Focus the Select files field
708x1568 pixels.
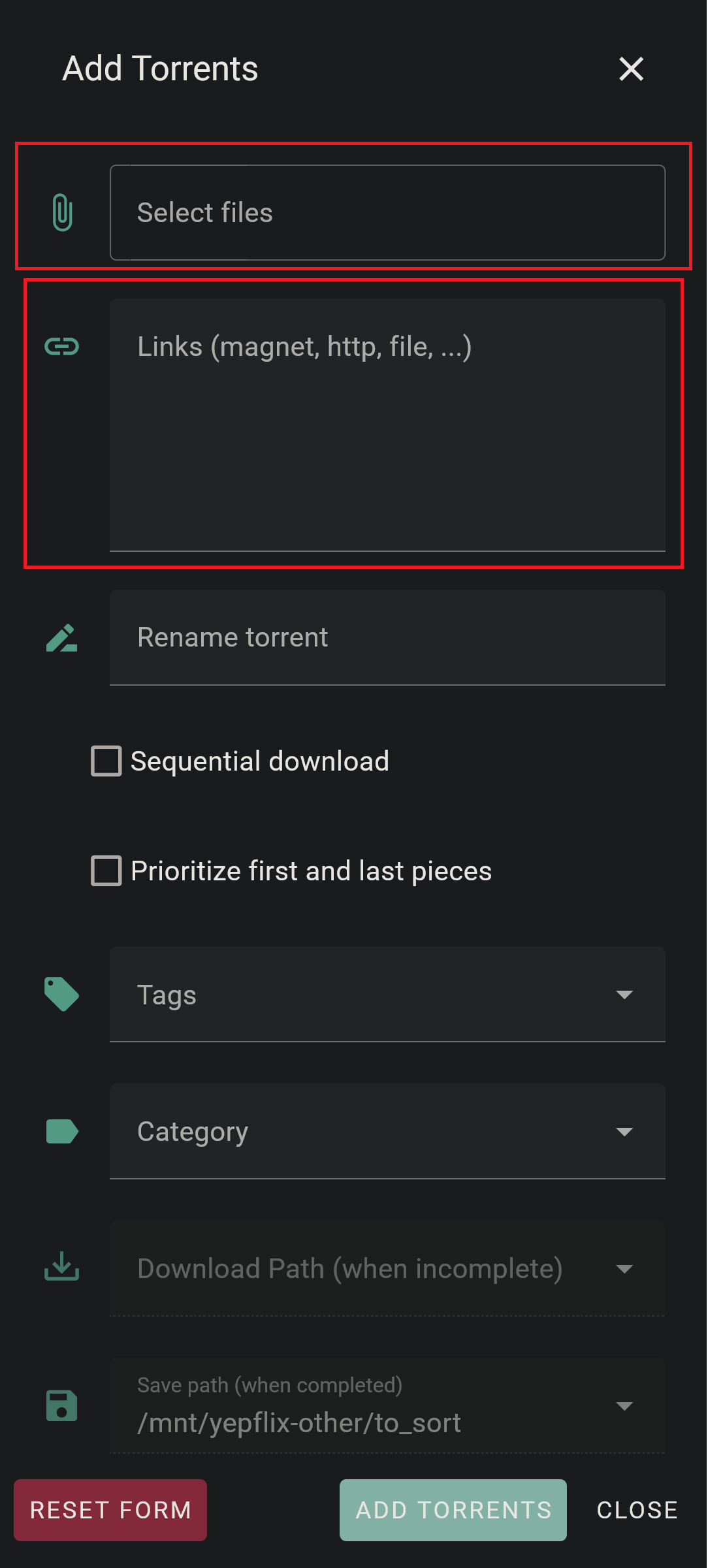tap(388, 212)
